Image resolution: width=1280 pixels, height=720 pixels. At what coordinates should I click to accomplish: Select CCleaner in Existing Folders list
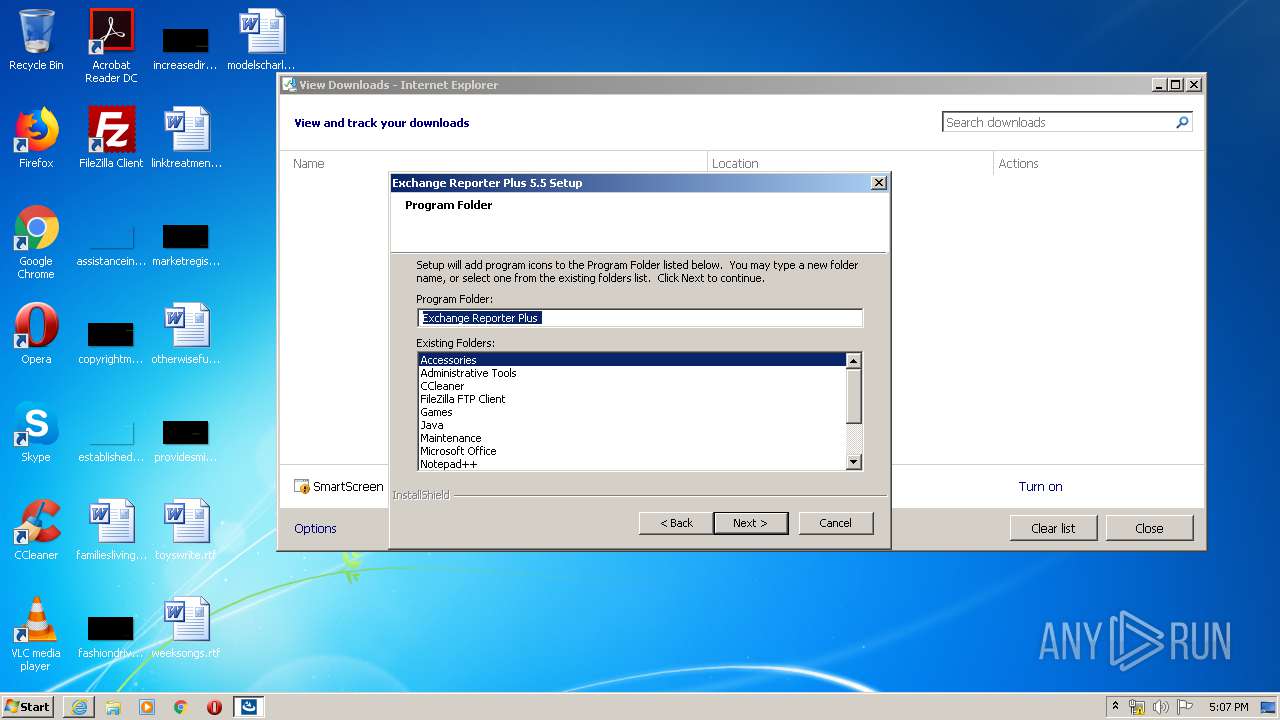click(632, 386)
